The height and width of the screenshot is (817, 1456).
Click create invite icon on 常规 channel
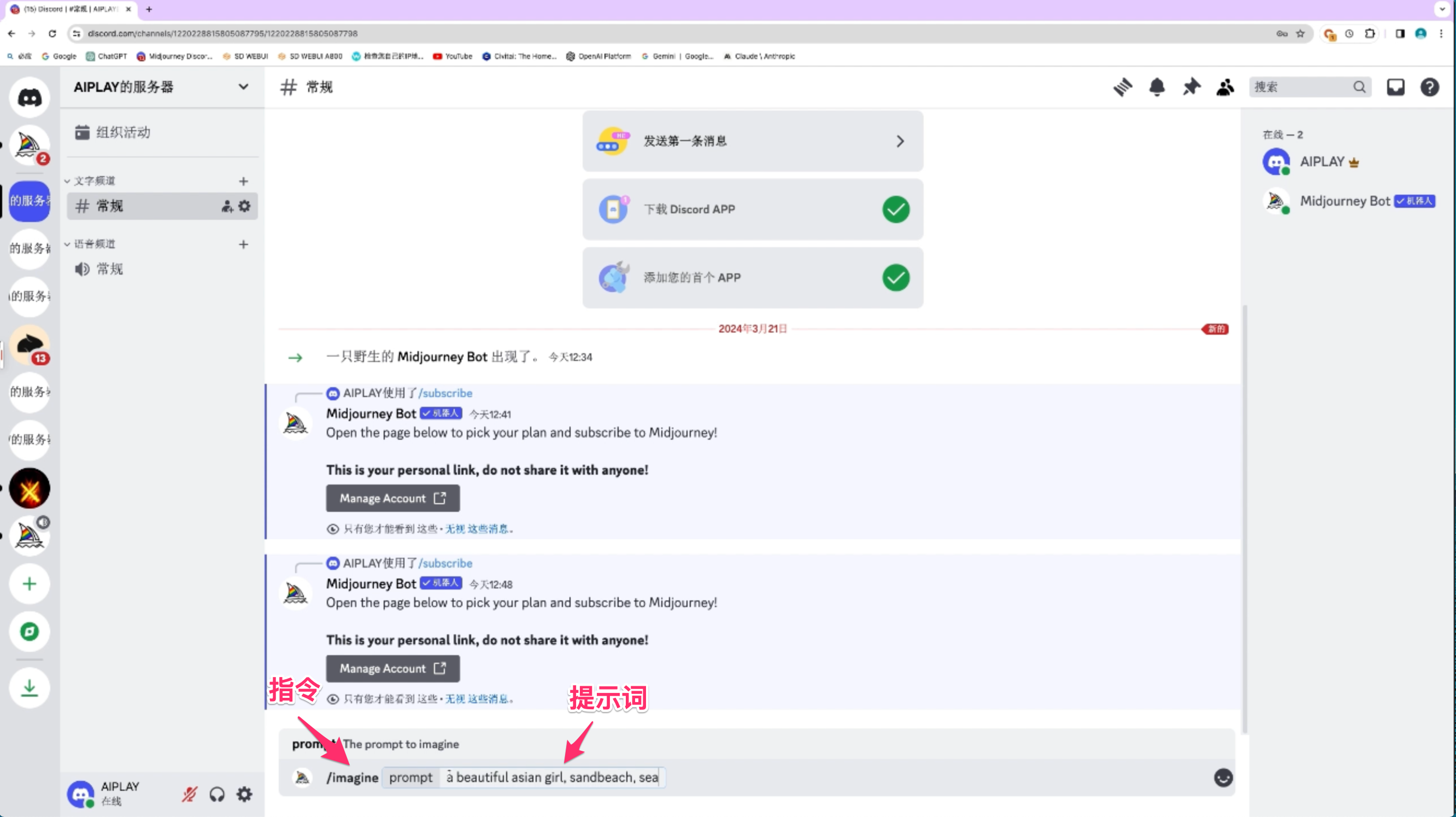point(227,206)
